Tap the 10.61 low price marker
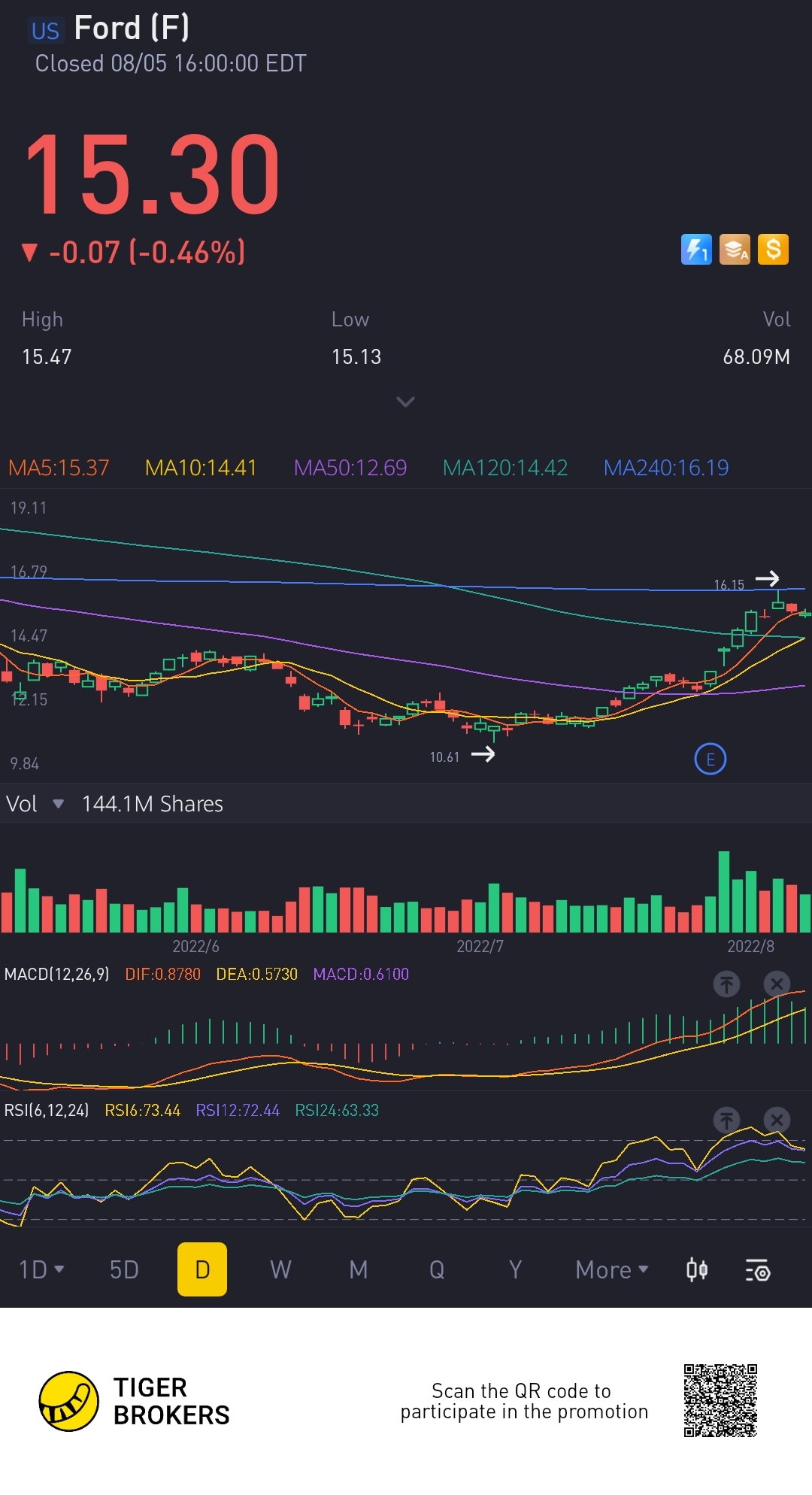Screen dimensions: 812x1495 444,757
